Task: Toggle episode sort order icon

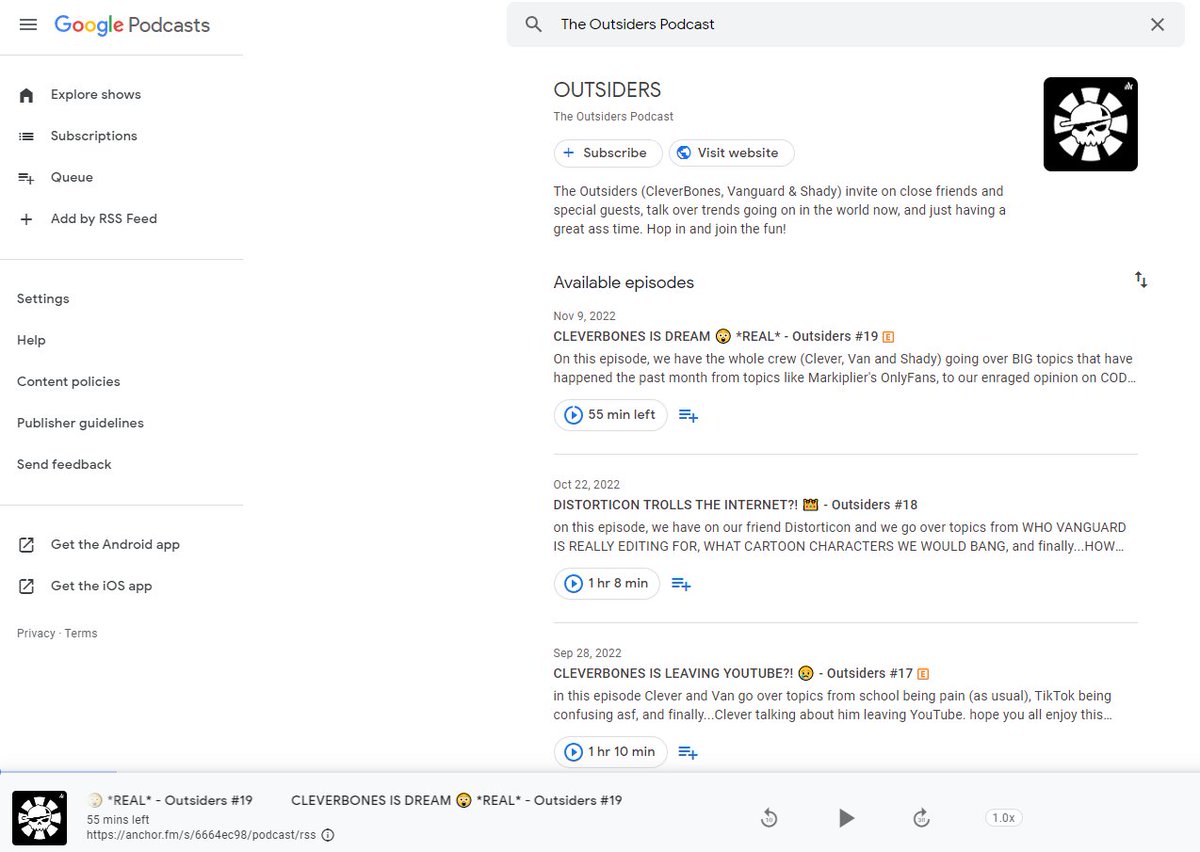Action: (1141, 280)
